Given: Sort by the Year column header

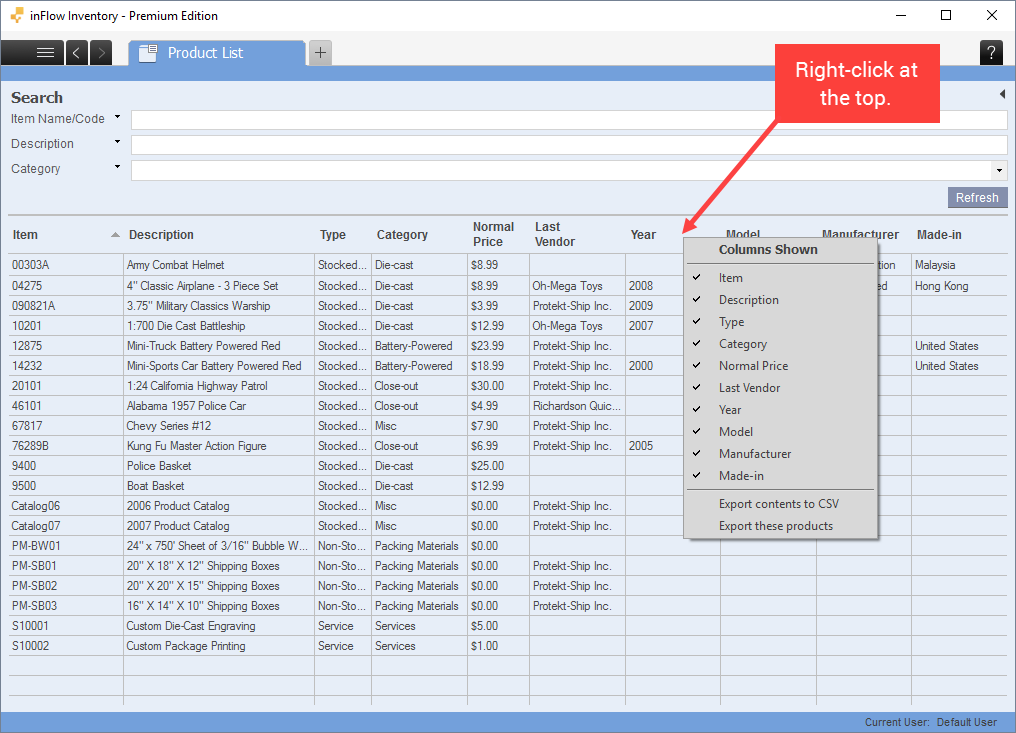Looking at the screenshot, I should (643, 235).
